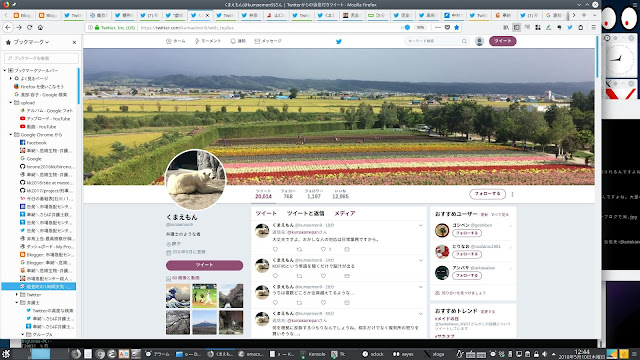Viewport: 640px width, 360px height.
Task: Like the second tweet
Action: (x=323, y=276)
